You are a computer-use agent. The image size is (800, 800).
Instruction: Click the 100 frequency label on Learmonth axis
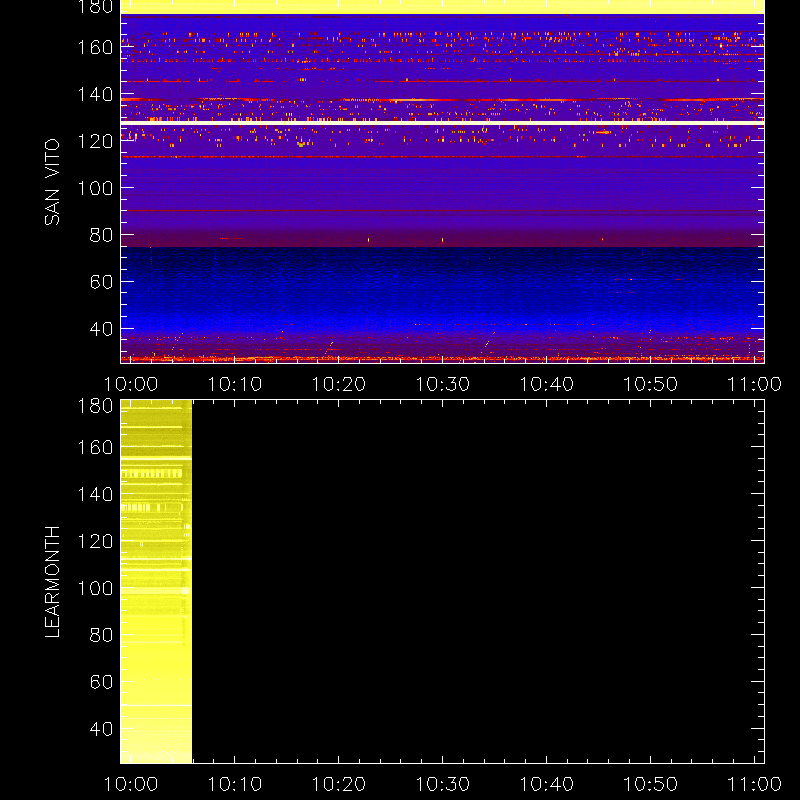(x=95, y=588)
